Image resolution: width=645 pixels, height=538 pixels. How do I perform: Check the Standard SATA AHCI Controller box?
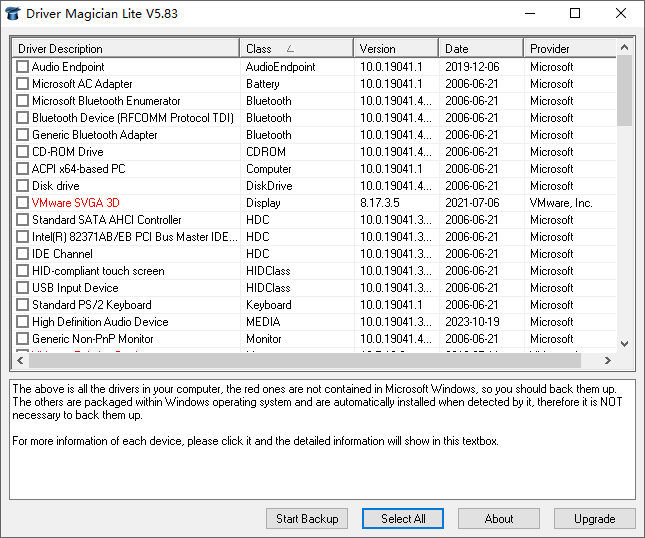22,220
